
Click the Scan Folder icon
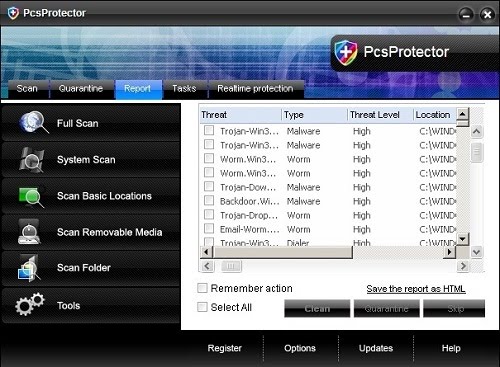tap(29, 268)
